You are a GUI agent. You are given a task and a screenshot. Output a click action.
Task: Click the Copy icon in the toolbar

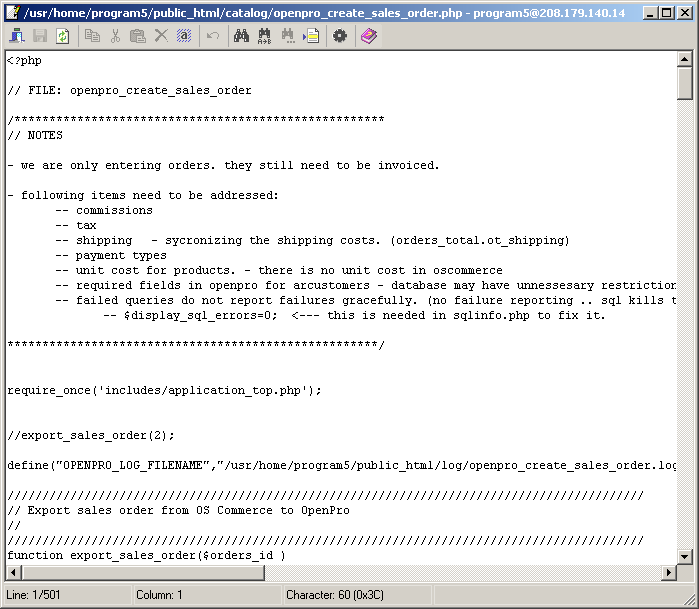[93, 36]
